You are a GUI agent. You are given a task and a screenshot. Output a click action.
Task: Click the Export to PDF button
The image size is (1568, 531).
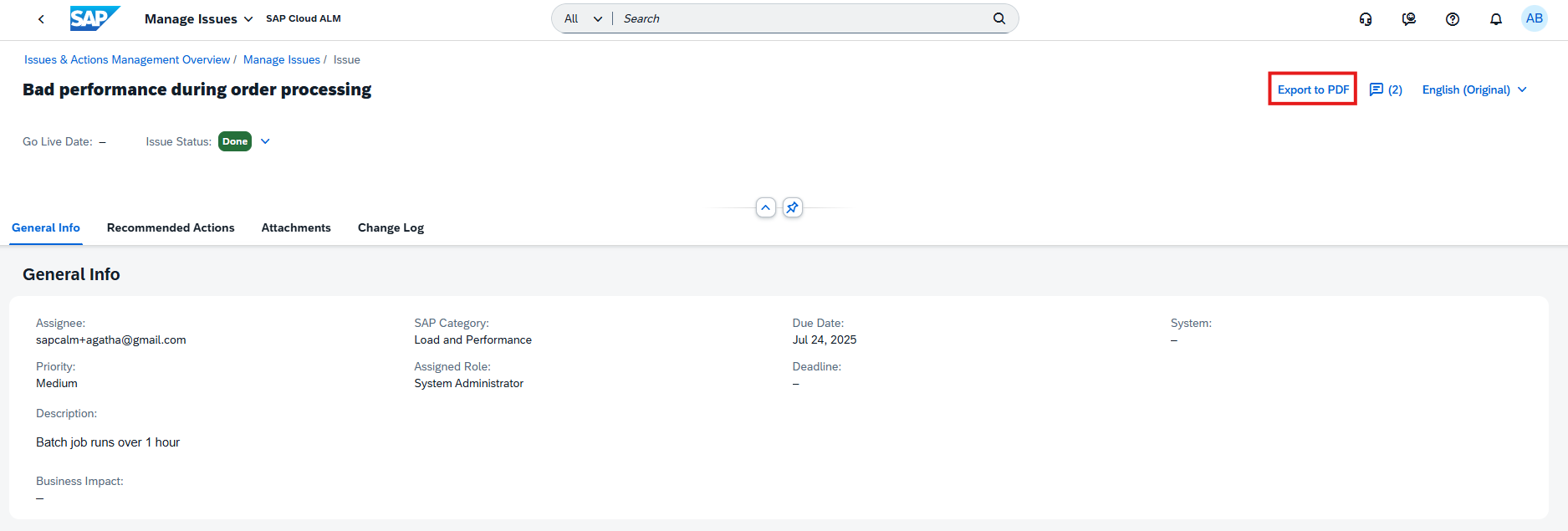[x=1313, y=89]
